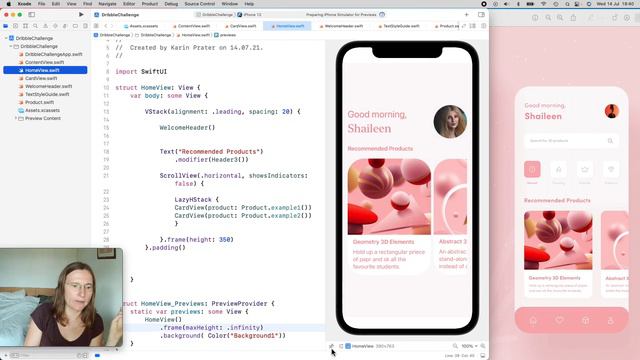This screenshot has height=360, width=640.
Task: Switch to the Assets.xcassets tab
Action: pyautogui.click(x=141, y=26)
